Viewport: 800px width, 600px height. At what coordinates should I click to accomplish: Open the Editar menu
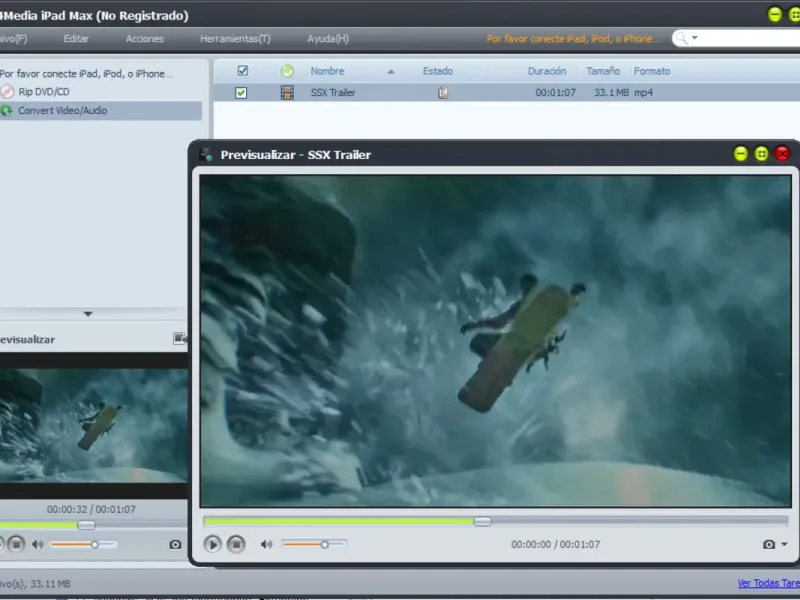pos(76,39)
